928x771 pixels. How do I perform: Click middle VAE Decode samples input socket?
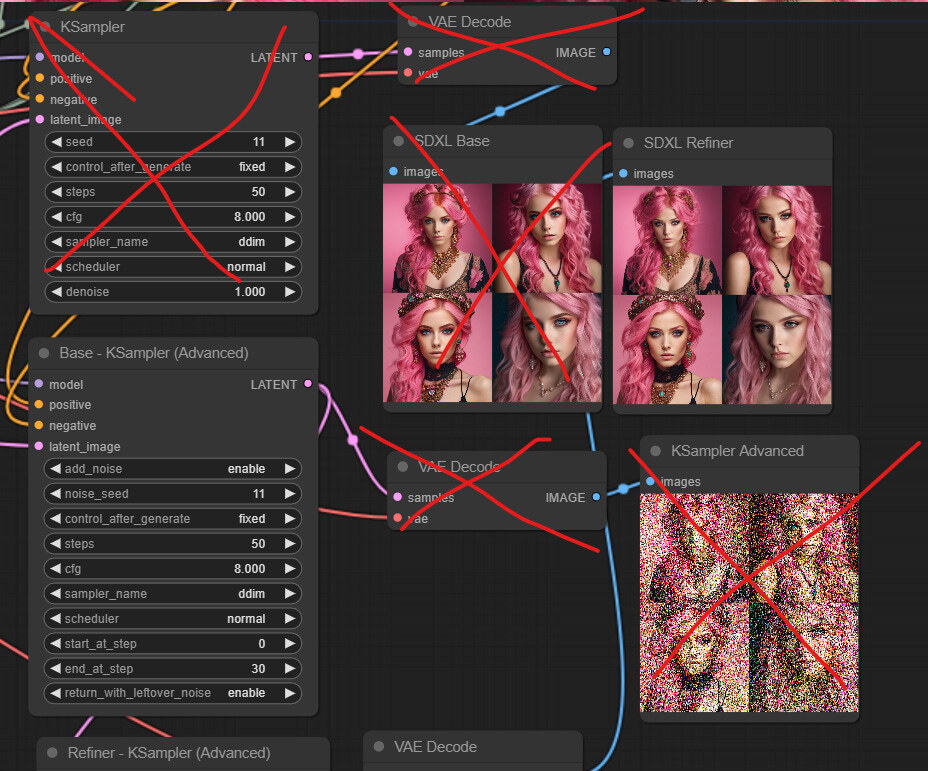coord(398,497)
